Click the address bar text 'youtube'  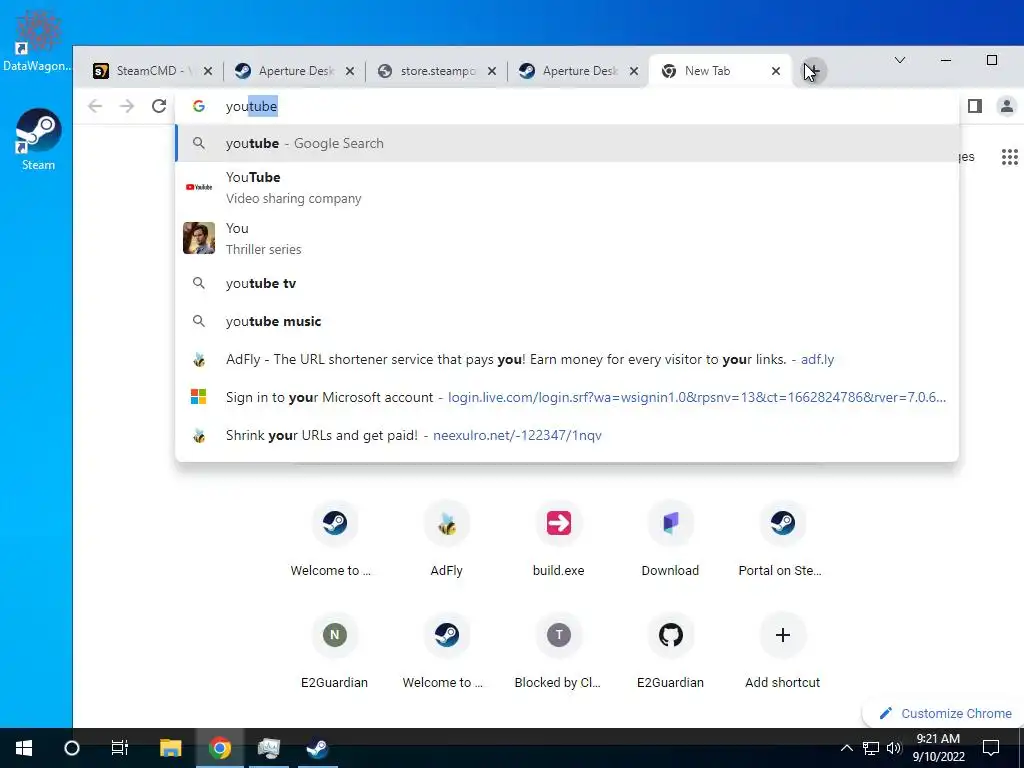point(251,106)
